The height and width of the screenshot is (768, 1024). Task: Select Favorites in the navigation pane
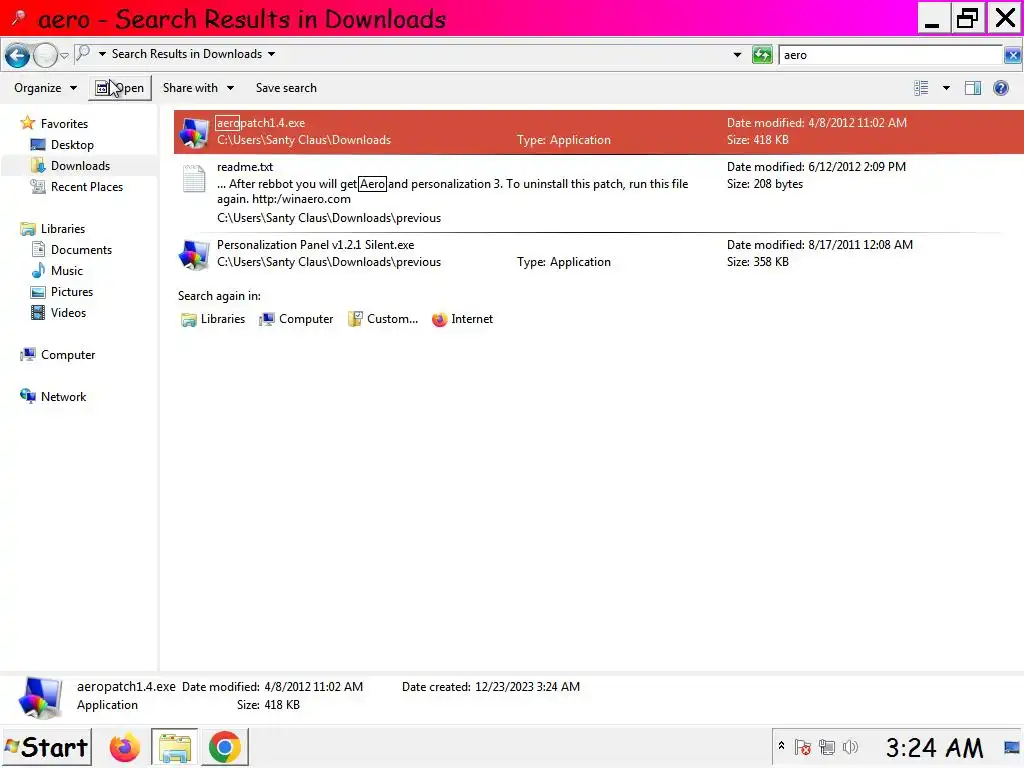(64, 123)
